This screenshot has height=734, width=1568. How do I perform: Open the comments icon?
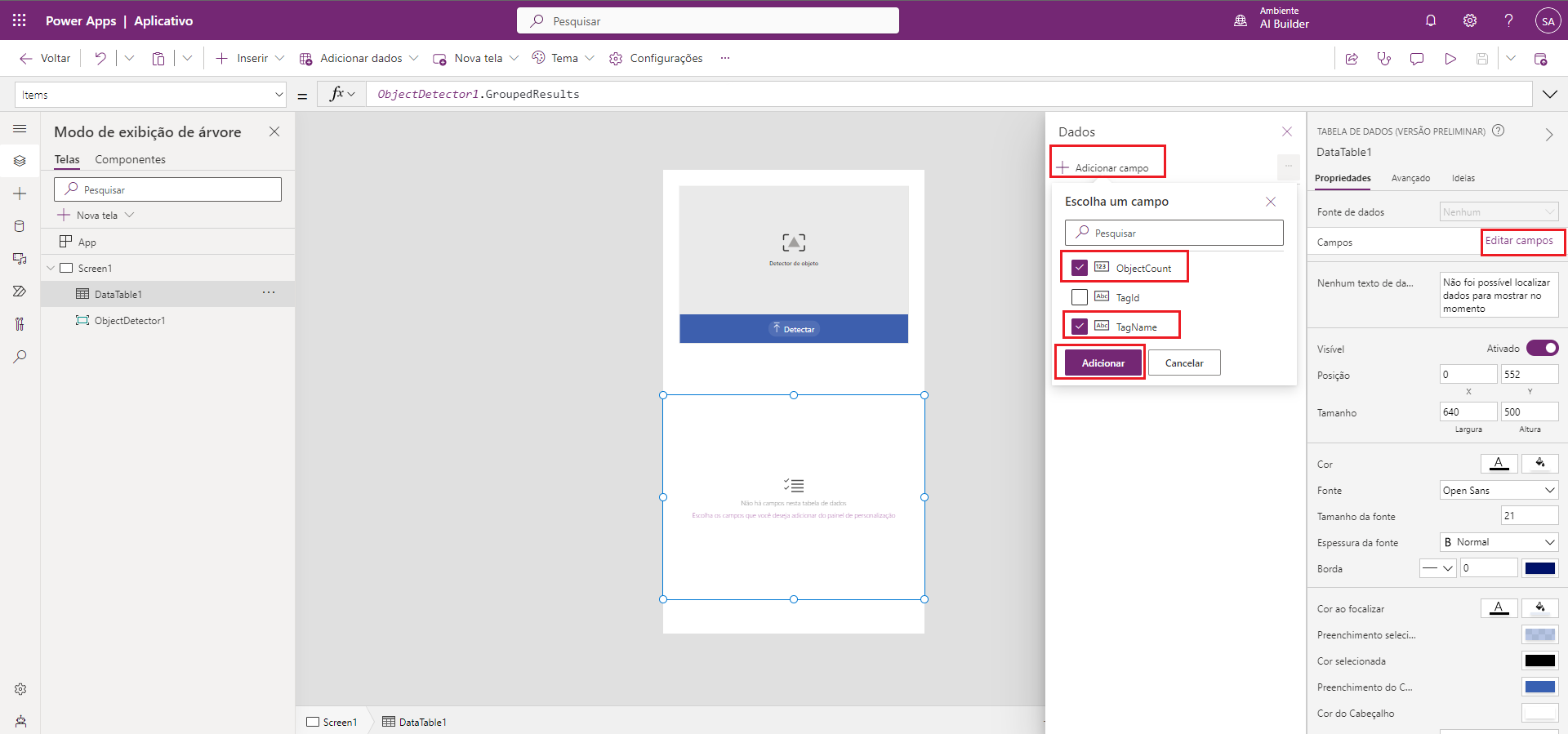(1417, 58)
